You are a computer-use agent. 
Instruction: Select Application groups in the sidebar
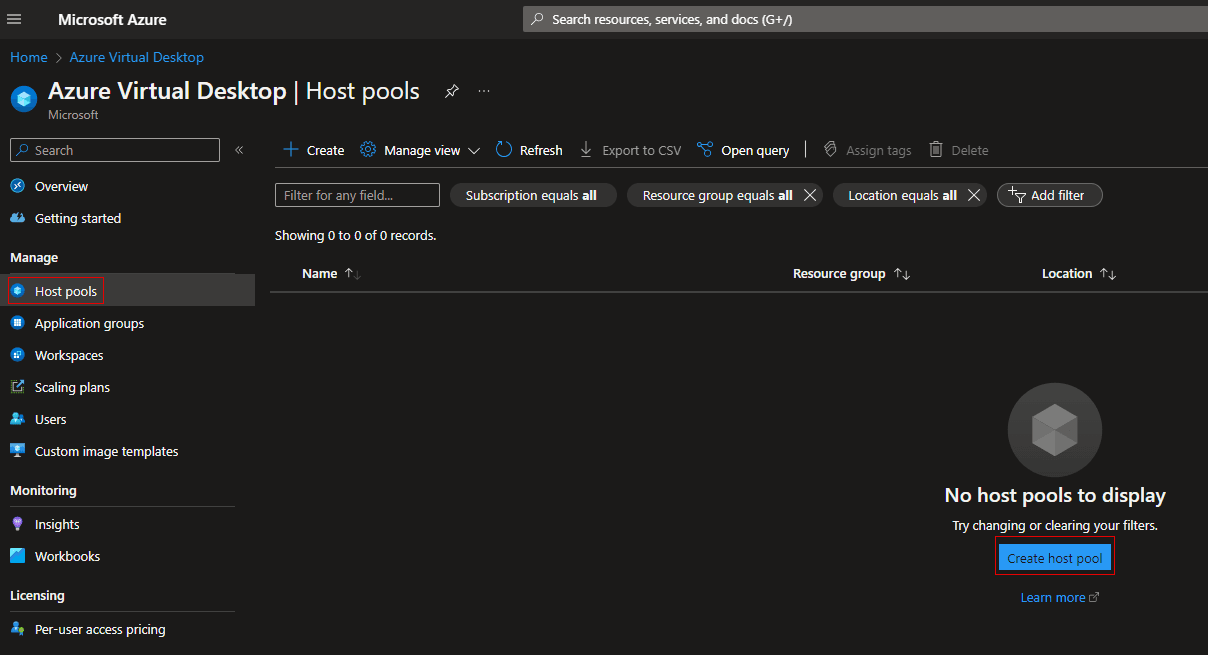(89, 323)
